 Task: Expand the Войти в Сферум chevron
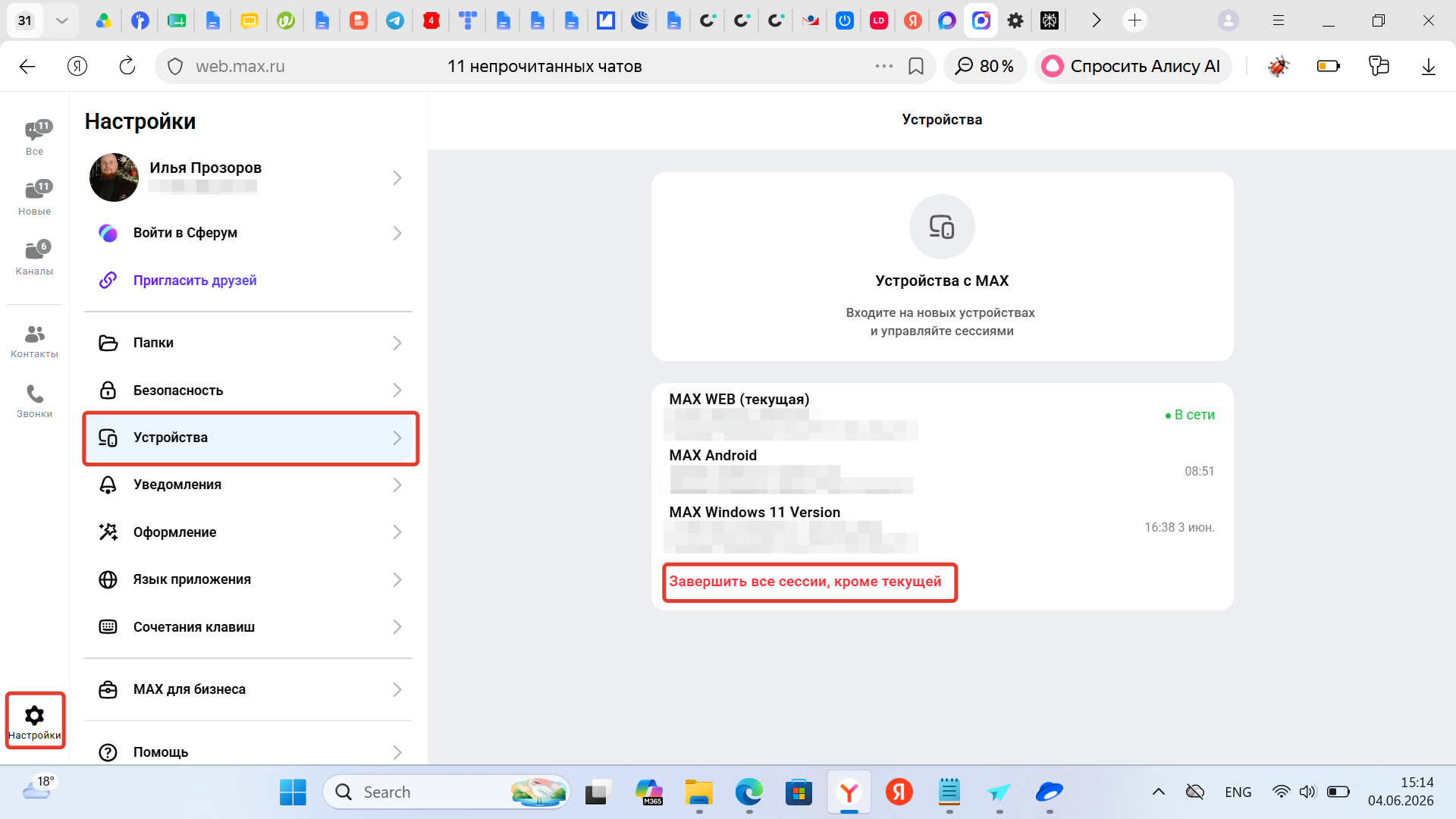point(397,233)
